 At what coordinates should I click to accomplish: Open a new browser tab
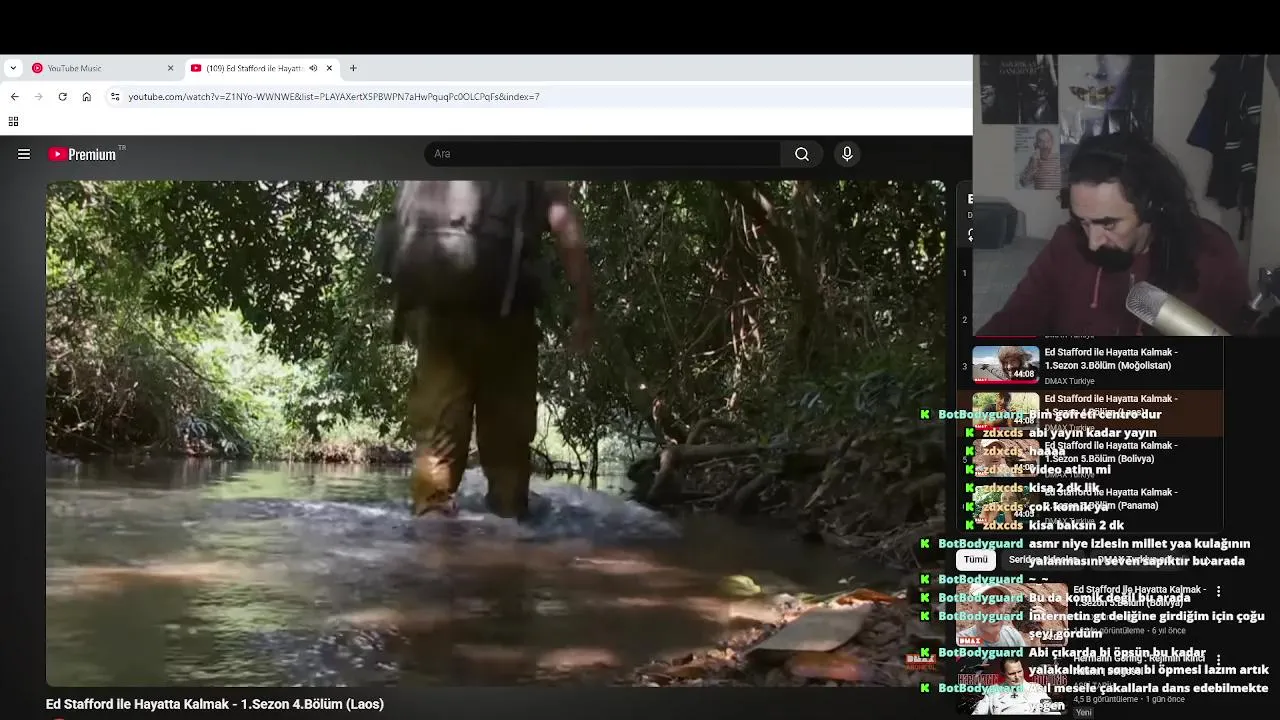[x=353, y=68]
